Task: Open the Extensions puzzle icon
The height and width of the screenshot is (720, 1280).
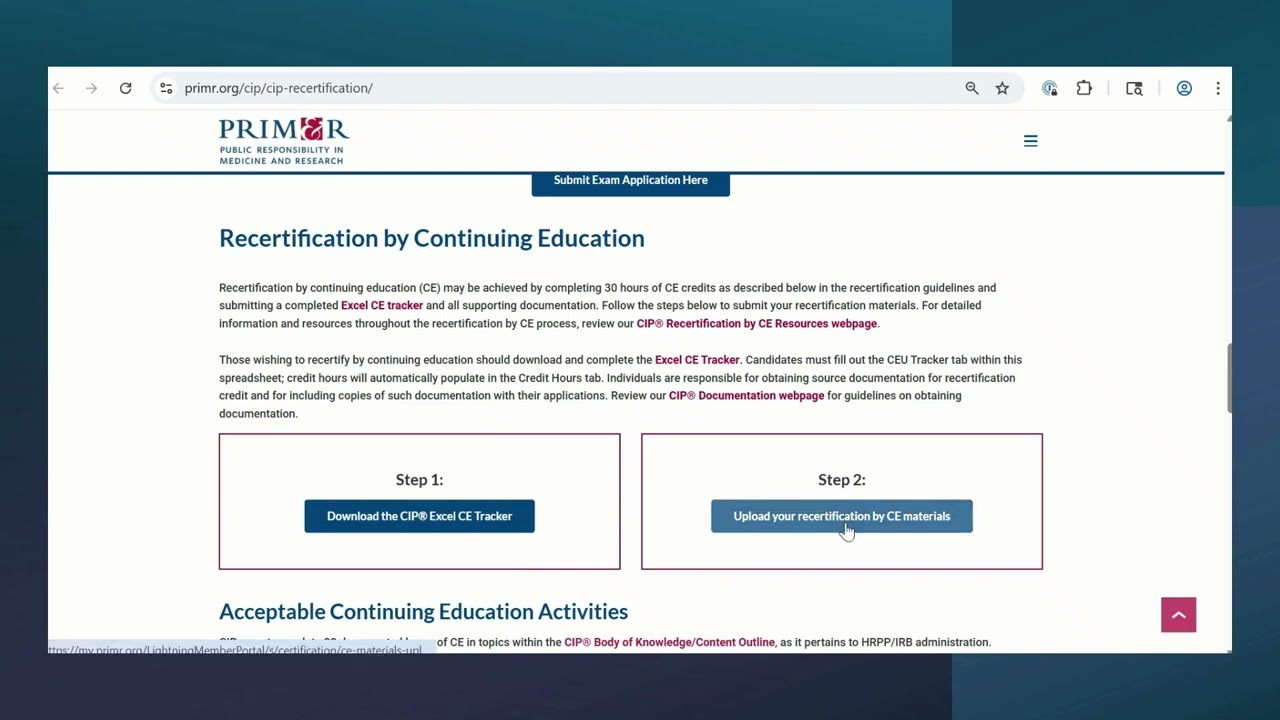Action: coord(1084,88)
